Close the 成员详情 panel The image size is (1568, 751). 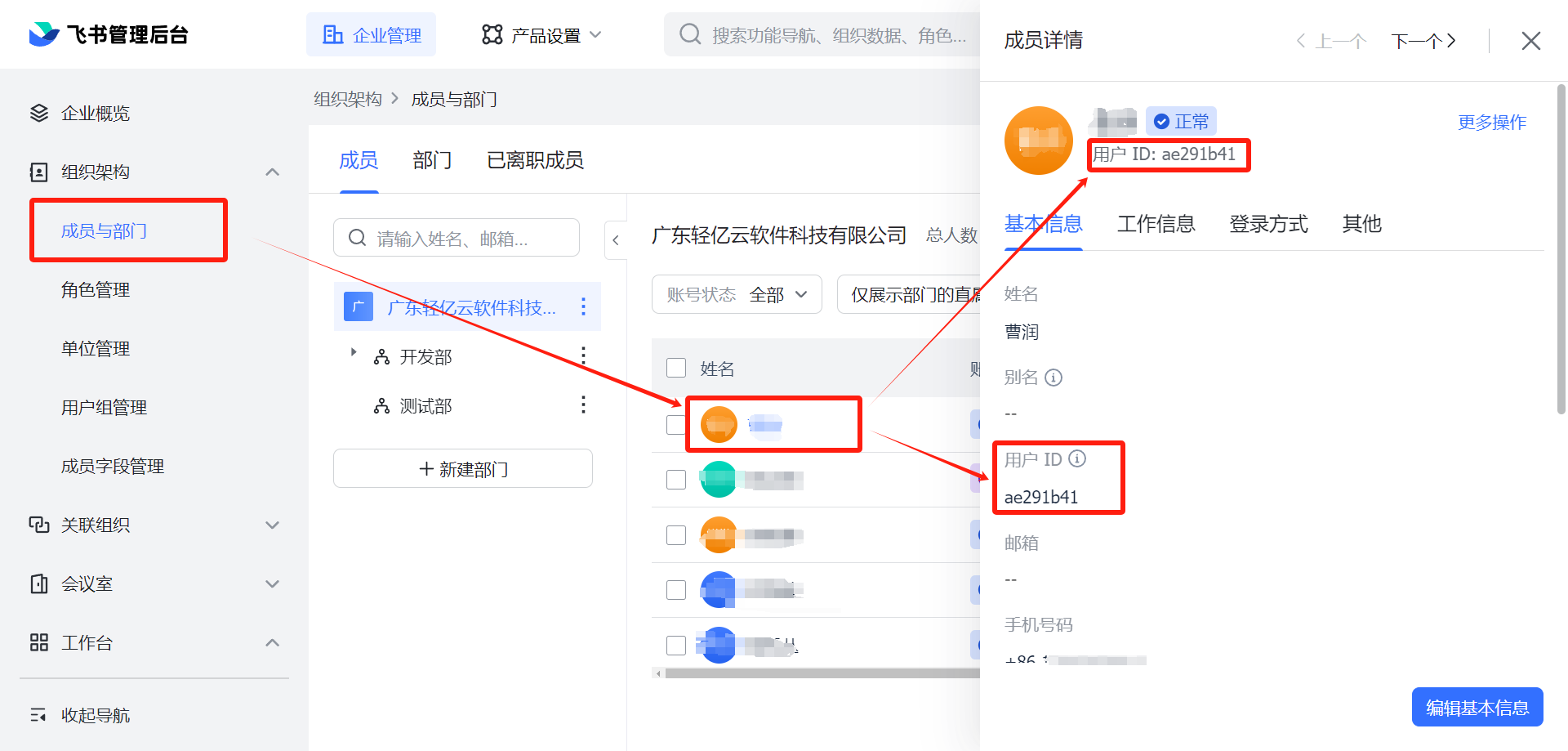coord(1531,41)
